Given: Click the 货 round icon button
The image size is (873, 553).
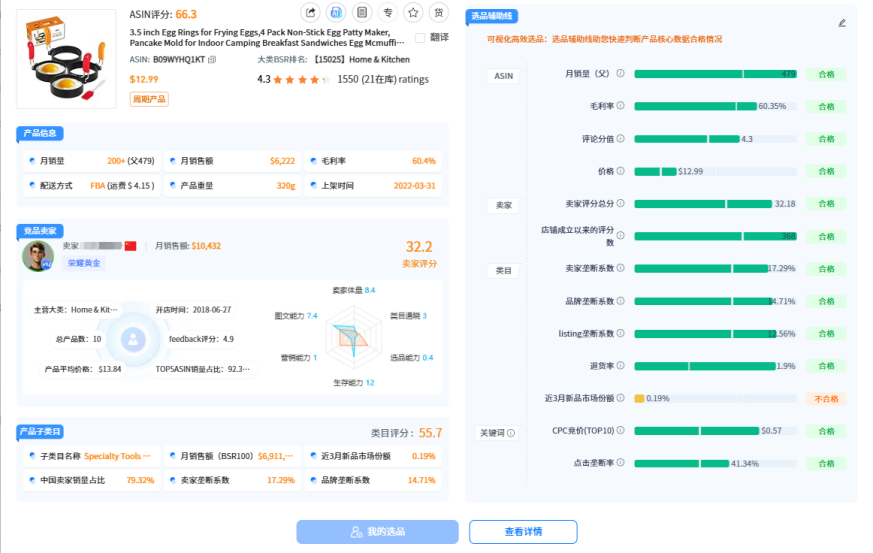Looking at the screenshot, I should pos(439,13).
